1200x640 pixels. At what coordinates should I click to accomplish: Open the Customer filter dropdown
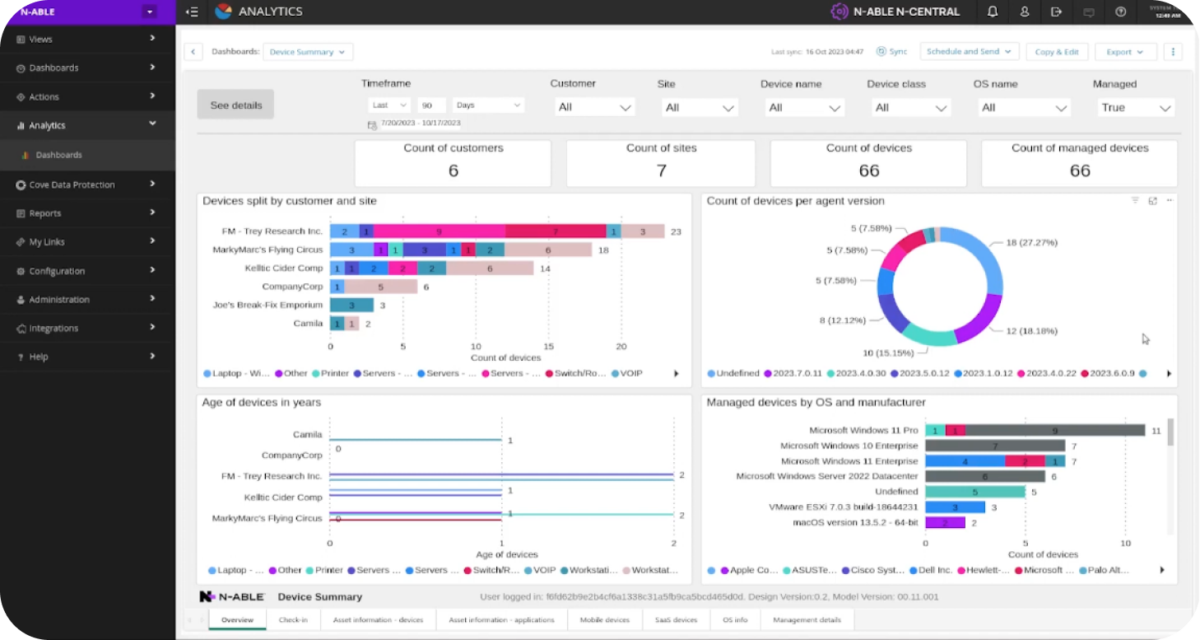coord(594,107)
